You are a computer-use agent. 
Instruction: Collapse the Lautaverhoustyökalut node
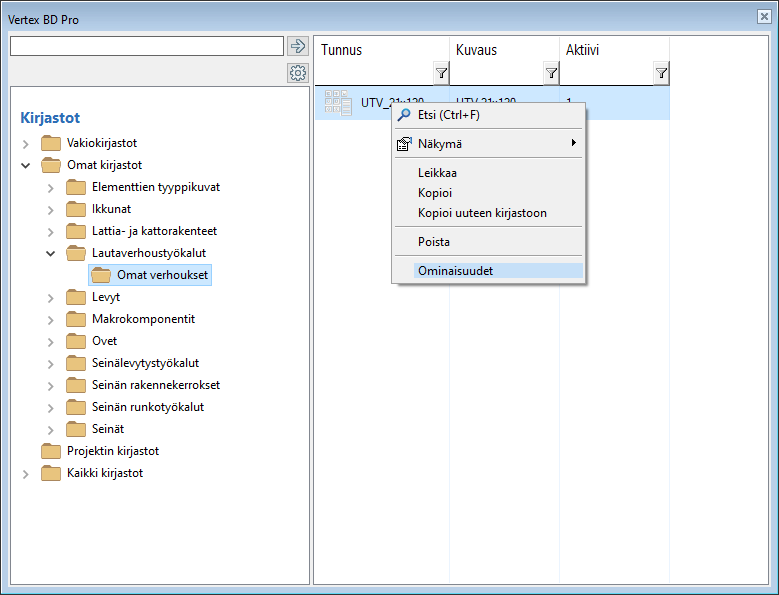tap(51, 253)
